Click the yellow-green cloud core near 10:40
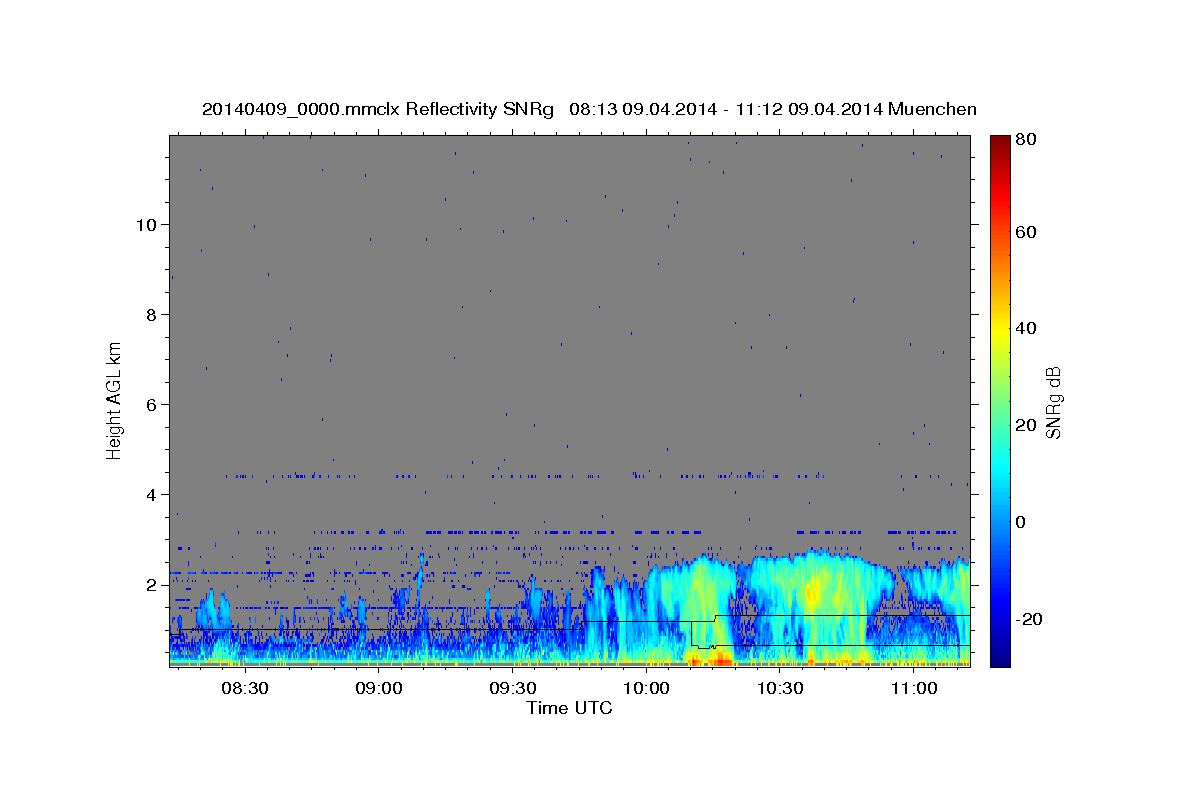 point(813,590)
